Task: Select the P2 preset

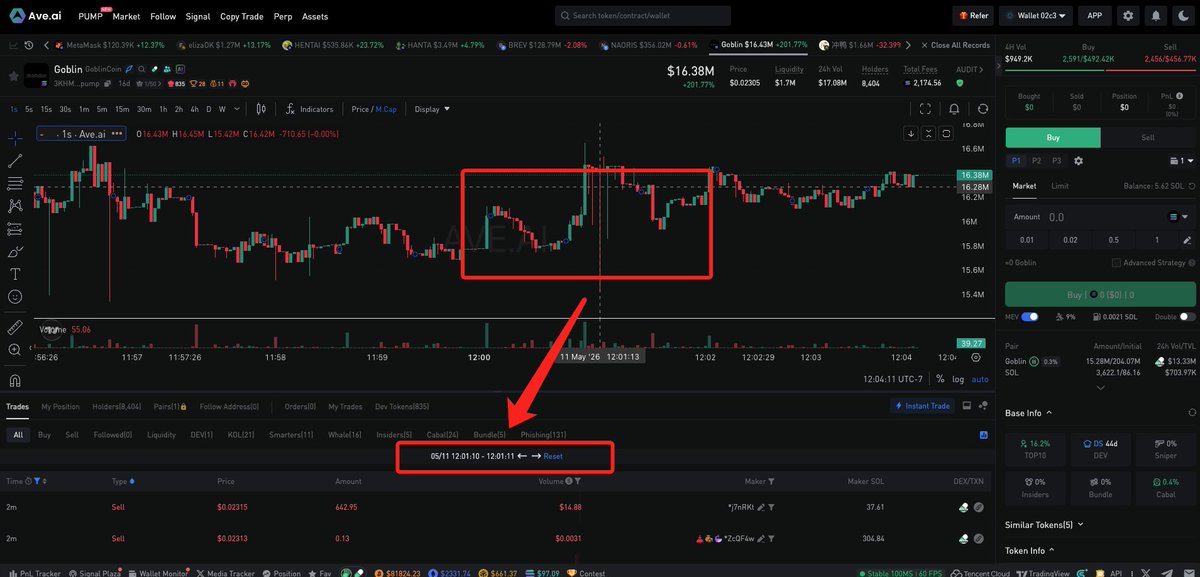Action: pyautogui.click(x=1036, y=160)
